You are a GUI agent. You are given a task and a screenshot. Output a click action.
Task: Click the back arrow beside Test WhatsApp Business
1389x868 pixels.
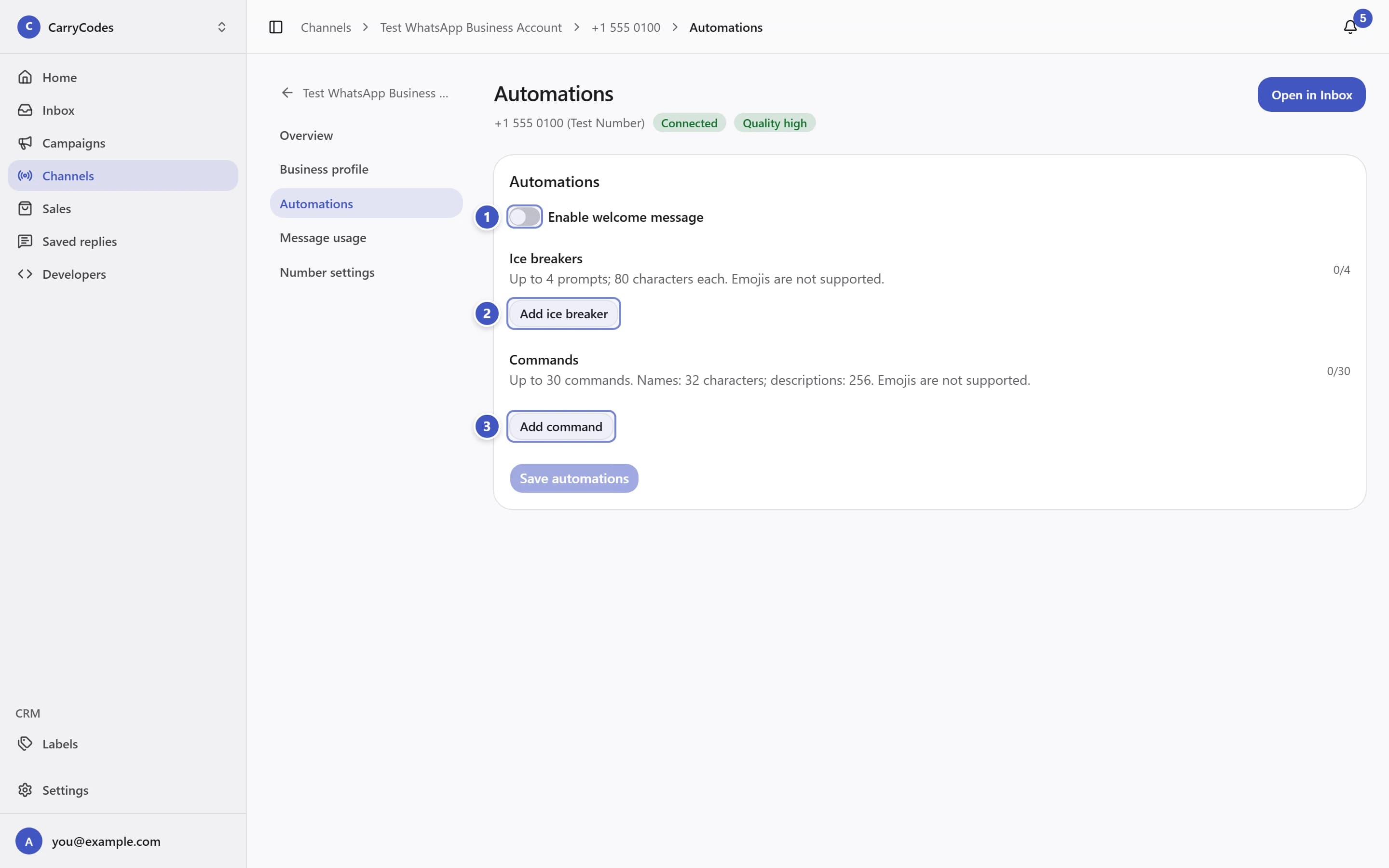coord(287,93)
